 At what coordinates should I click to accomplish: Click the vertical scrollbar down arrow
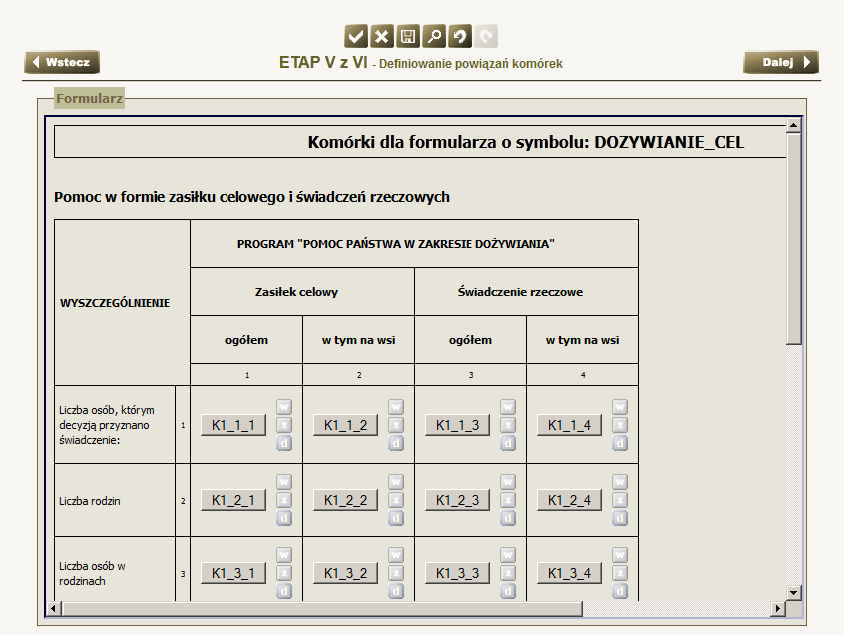pos(793,593)
